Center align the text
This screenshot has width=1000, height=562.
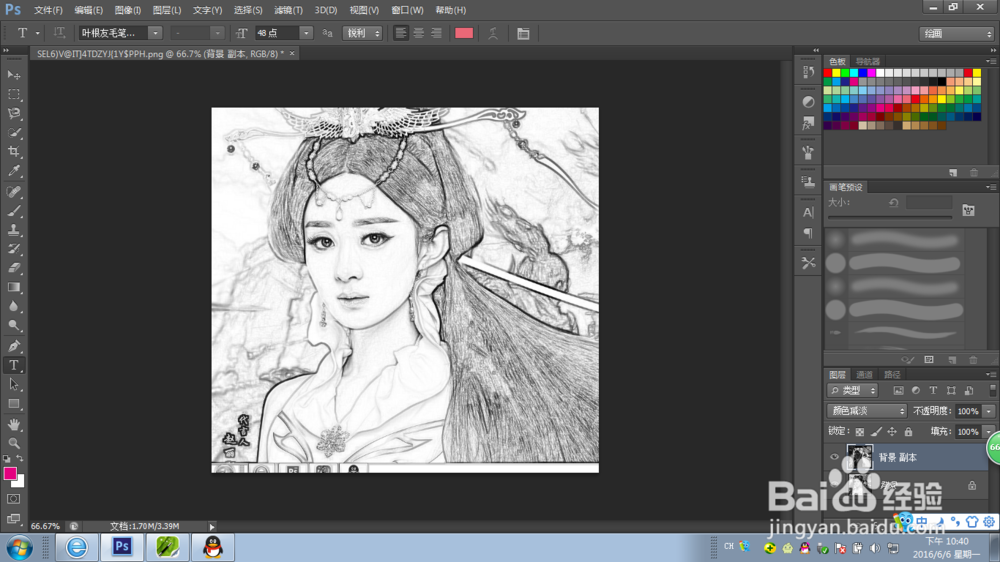418,33
